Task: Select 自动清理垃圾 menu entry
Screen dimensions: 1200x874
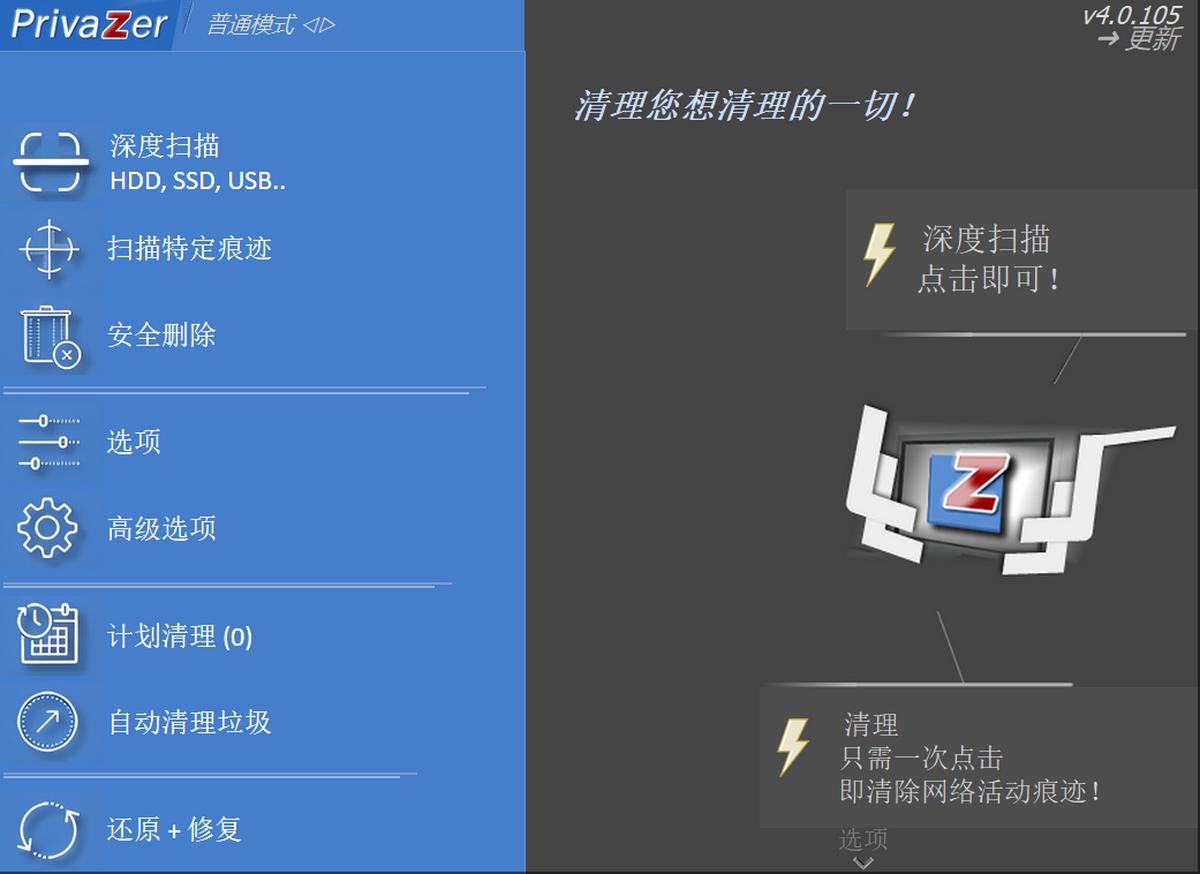Action: pyautogui.click(x=190, y=722)
